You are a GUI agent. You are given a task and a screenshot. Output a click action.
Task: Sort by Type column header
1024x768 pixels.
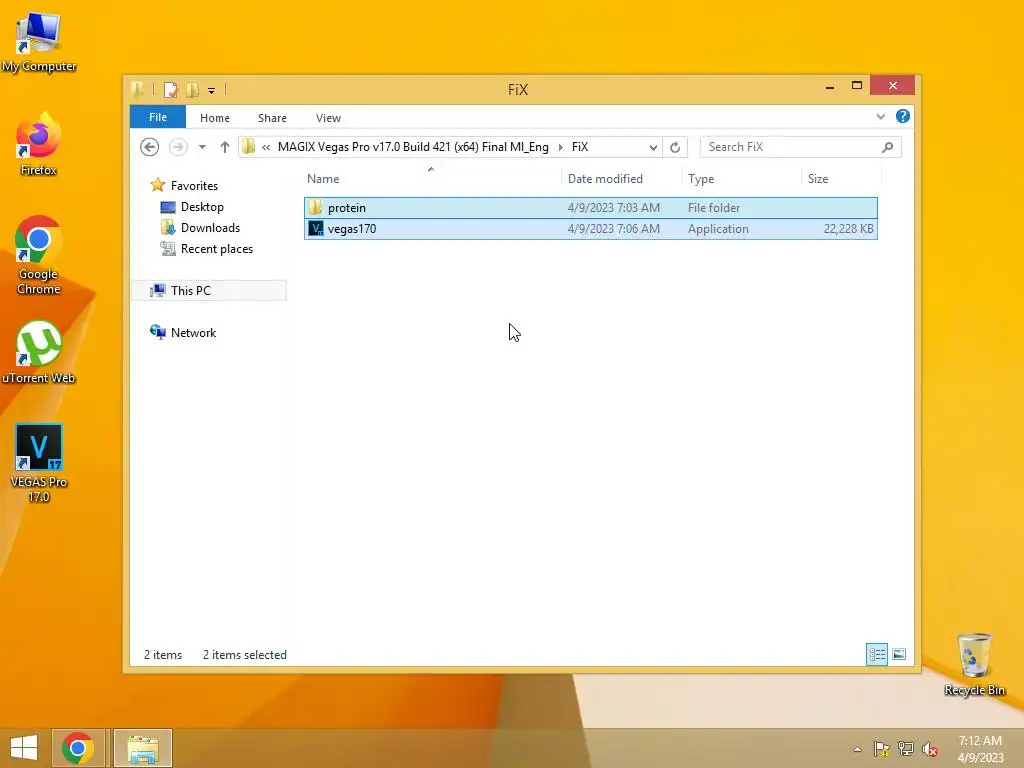[x=701, y=179]
